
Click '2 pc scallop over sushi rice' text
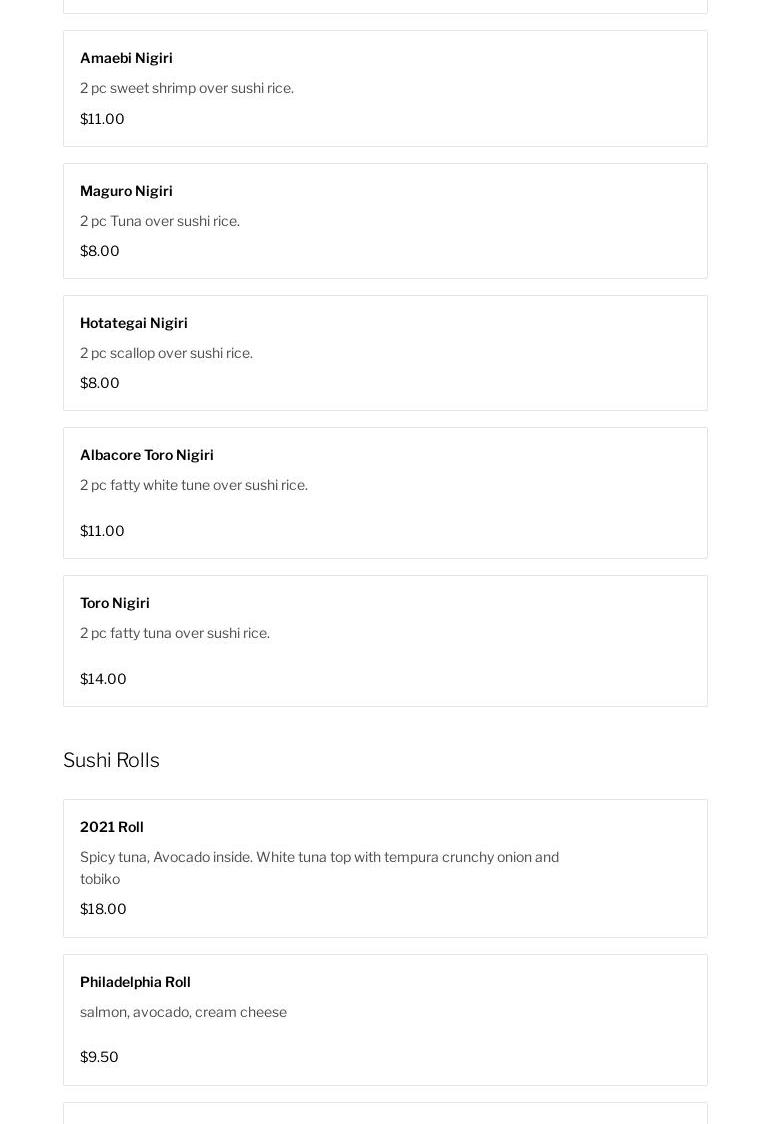pos(166,353)
